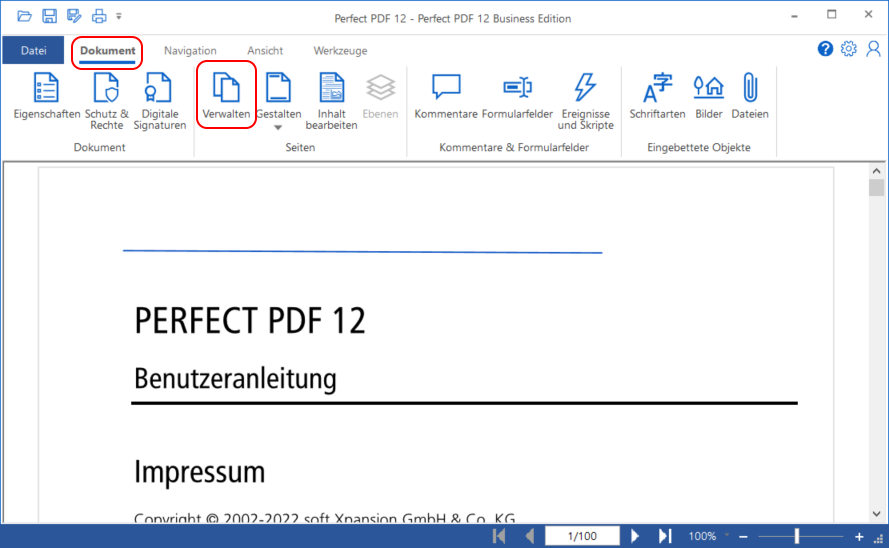Maximize the Perfect PDF window

point(831,15)
